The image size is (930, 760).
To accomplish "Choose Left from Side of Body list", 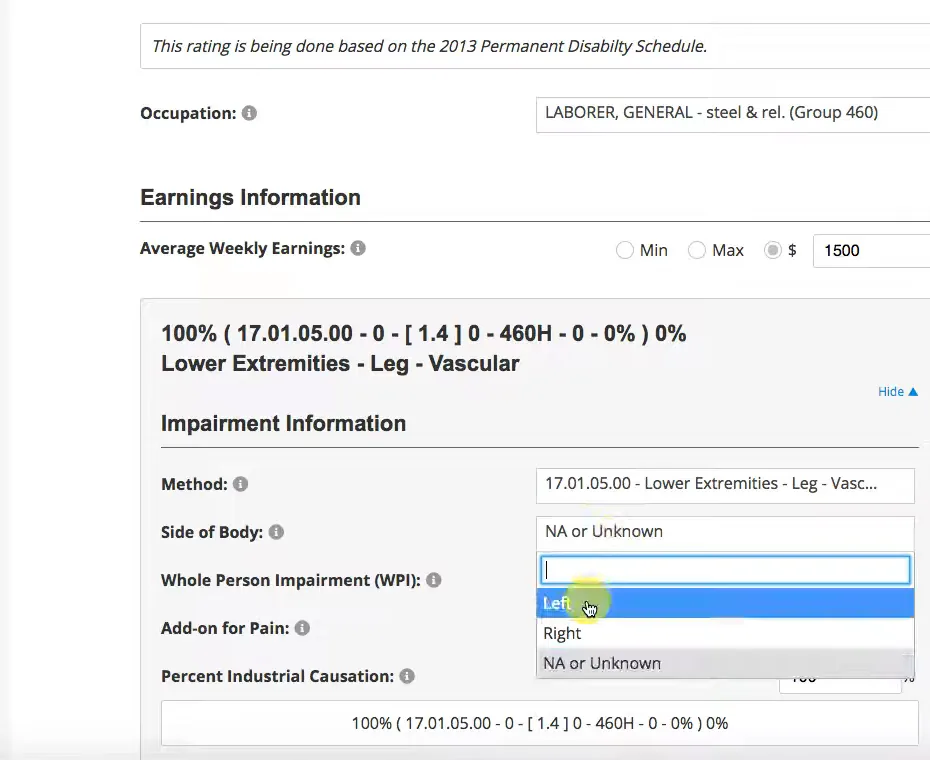I will pyautogui.click(x=725, y=603).
